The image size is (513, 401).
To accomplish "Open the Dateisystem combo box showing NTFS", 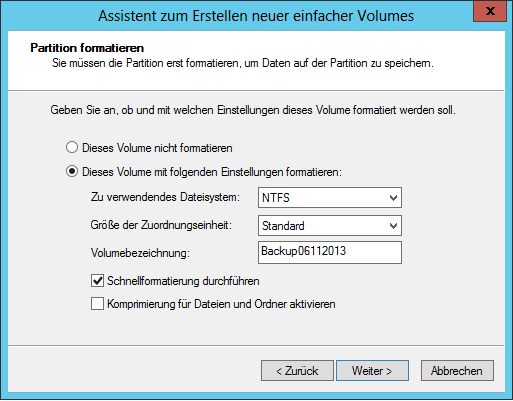I will [330, 198].
